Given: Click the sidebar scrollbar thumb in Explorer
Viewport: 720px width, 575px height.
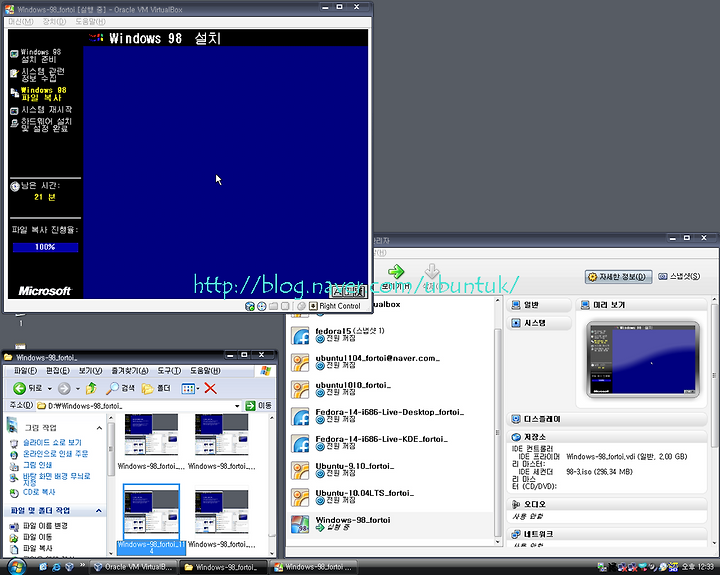Looking at the screenshot, I should tap(111, 449).
